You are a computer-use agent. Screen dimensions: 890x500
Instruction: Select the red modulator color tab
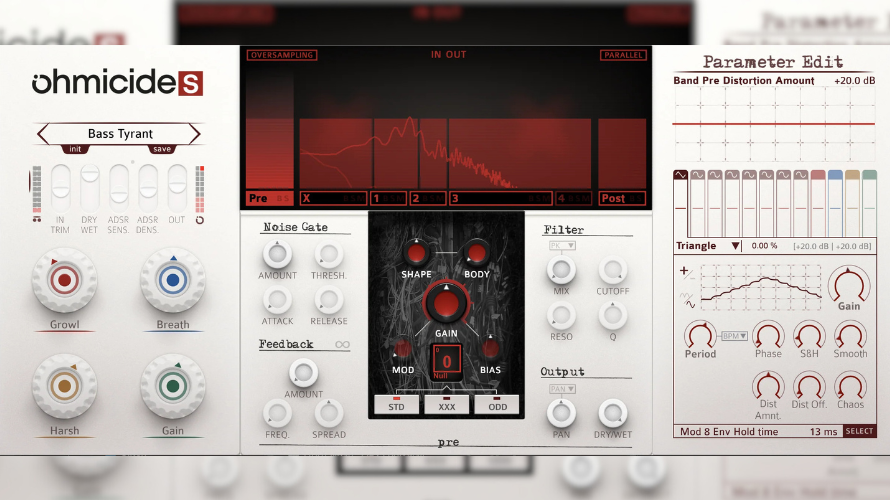pos(818,175)
